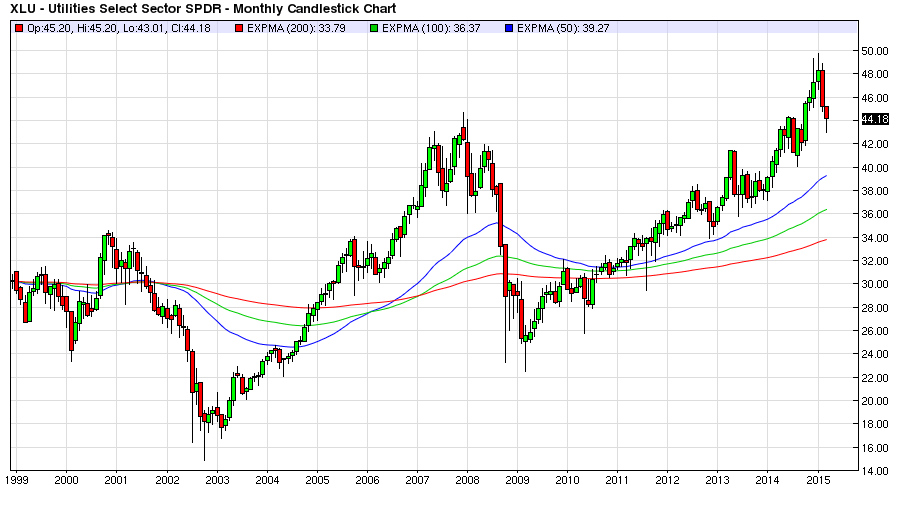Select the EXPMA (50): 39.27 legend label

click(x=563, y=28)
